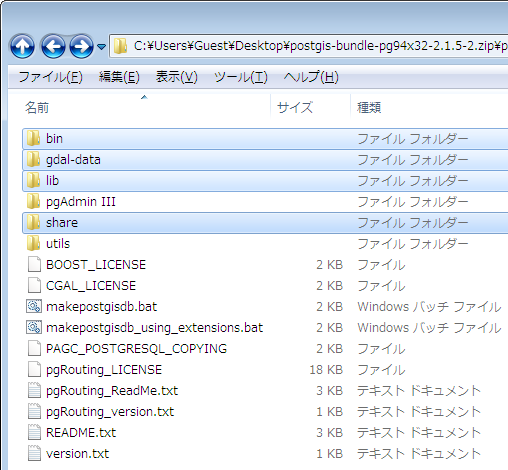Go back with the left arrow button
This screenshot has width=508, height=470.
(53, 46)
